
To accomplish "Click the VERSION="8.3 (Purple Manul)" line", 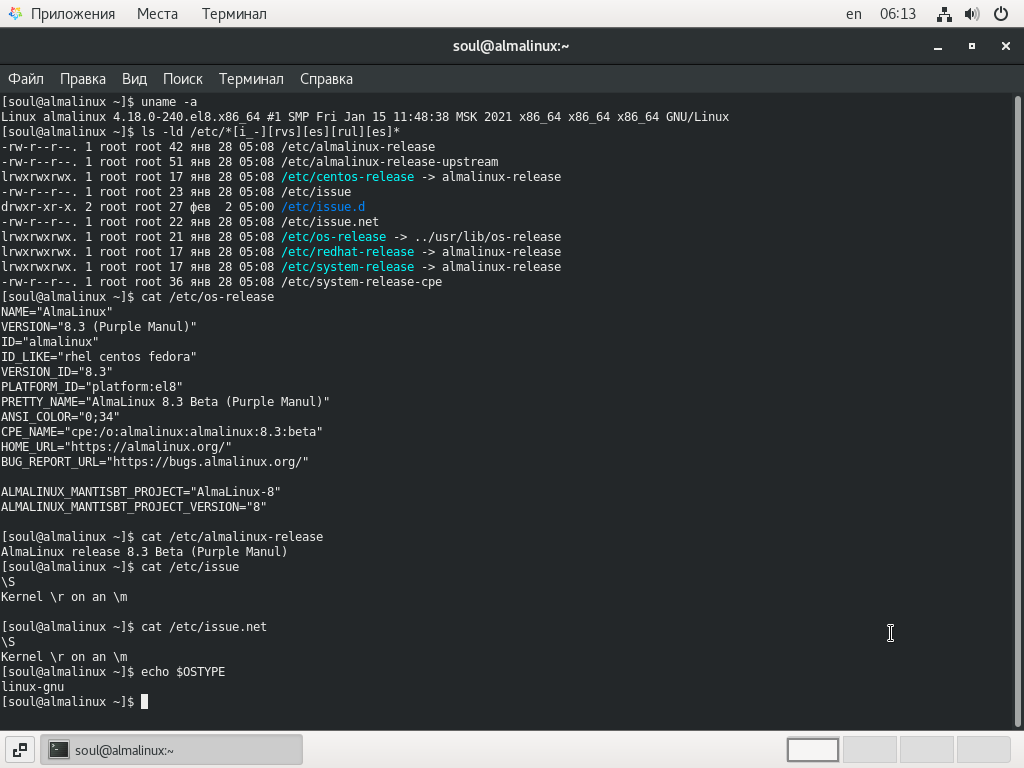I will point(99,327).
